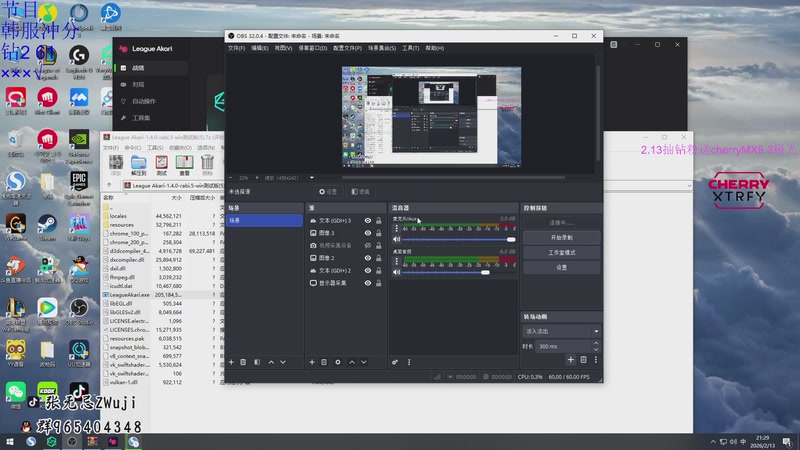Select 自动操作 in League Akari sidebar

(x=151, y=101)
